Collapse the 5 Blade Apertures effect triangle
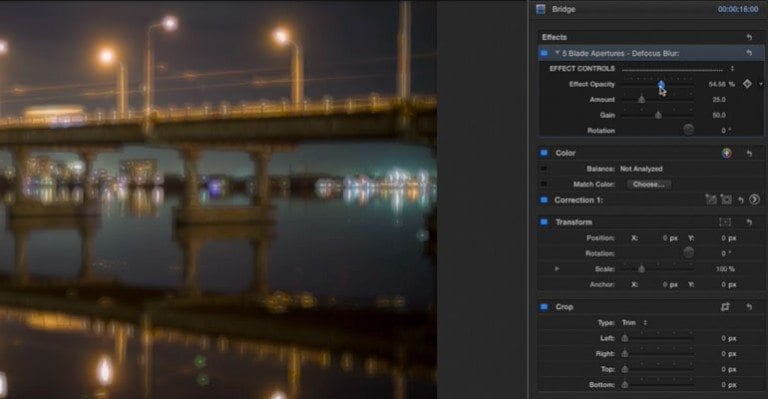Viewport: 768px width, 399px height. point(557,52)
